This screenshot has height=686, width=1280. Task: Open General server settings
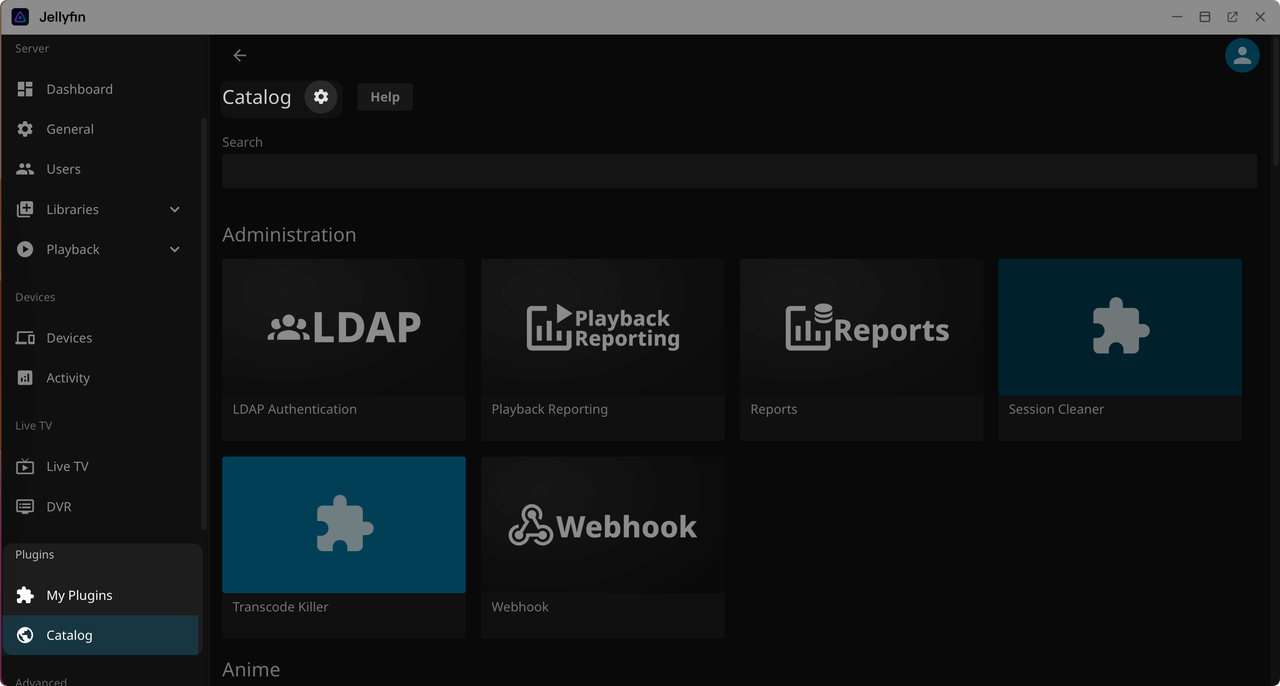pos(70,129)
